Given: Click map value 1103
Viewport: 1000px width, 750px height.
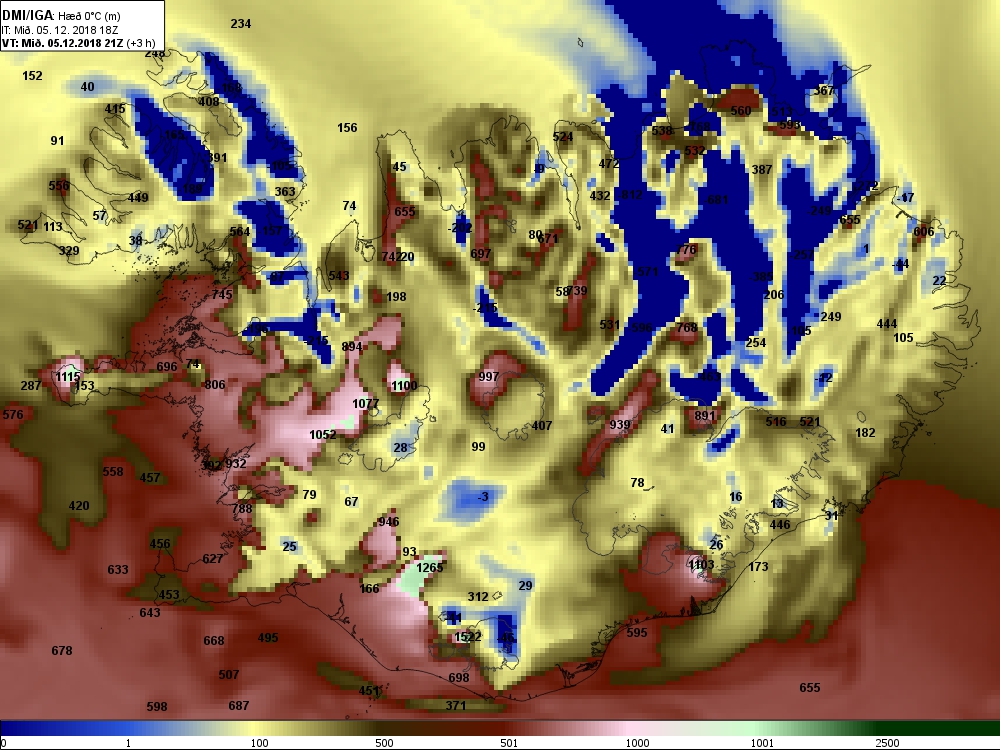Looking at the screenshot, I should (701, 564).
